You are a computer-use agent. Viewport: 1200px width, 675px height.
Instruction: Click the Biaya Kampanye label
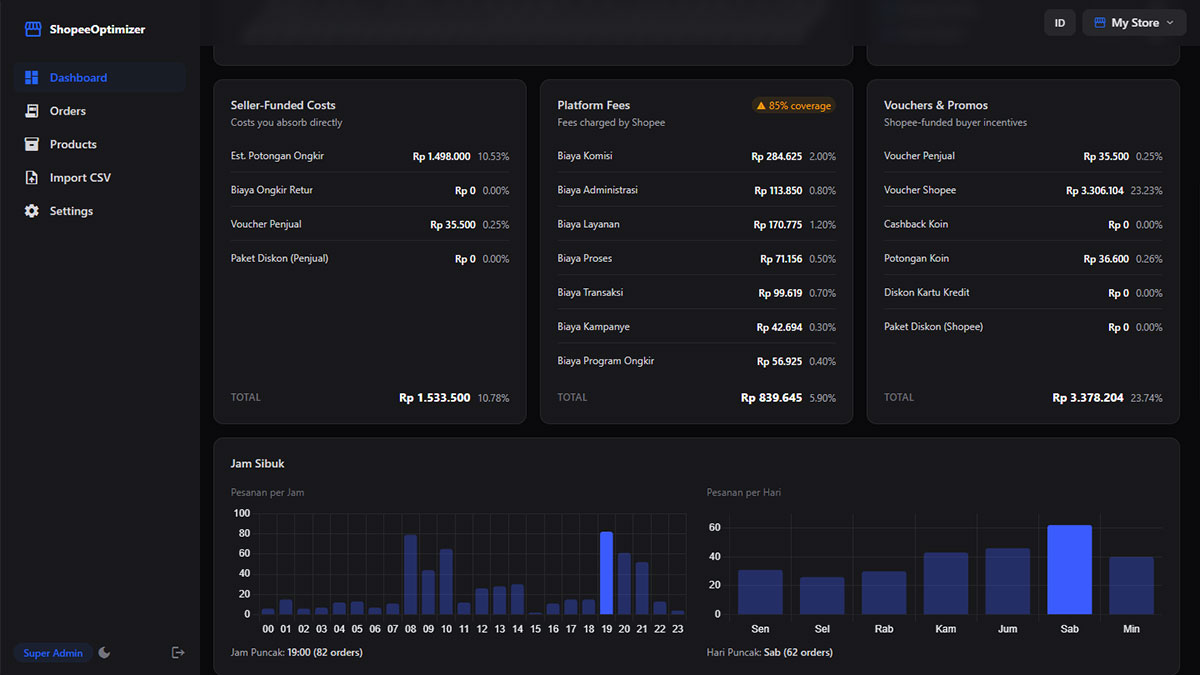pyautogui.click(x=593, y=327)
